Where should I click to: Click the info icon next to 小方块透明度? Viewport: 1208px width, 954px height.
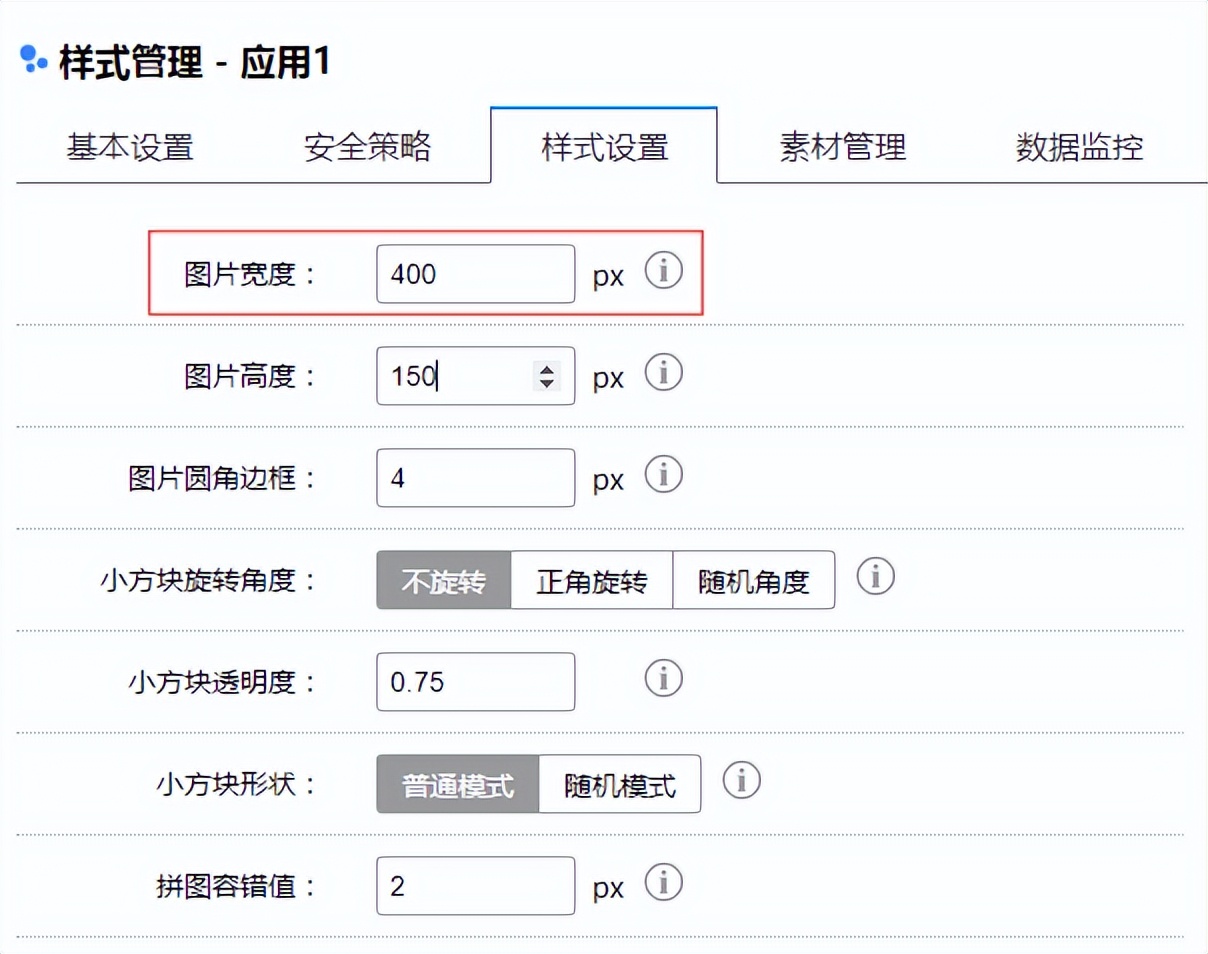pyautogui.click(x=662, y=678)
